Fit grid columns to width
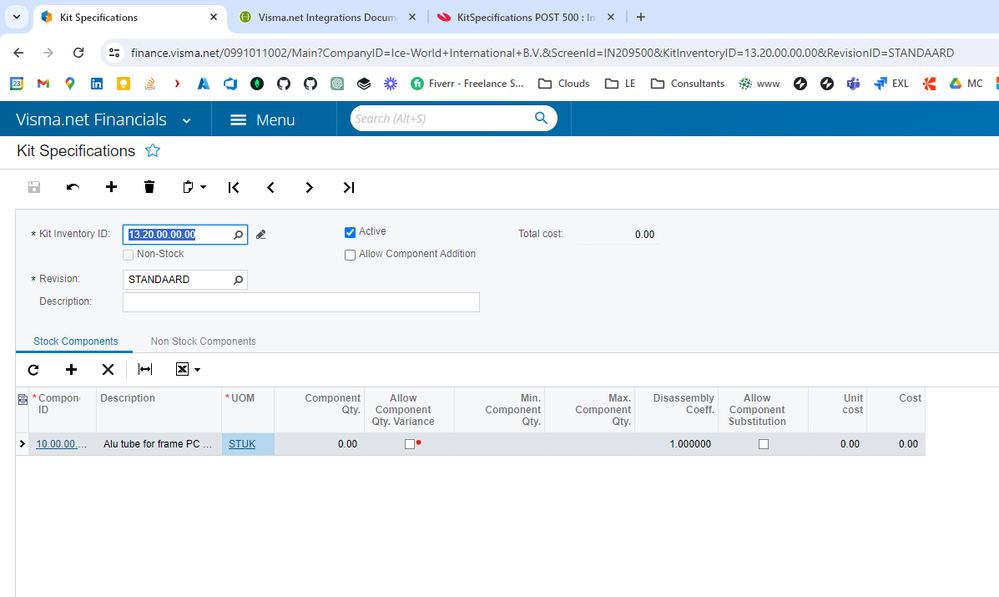The height and width of the screenshot is (597, 999). pos(145,370)
